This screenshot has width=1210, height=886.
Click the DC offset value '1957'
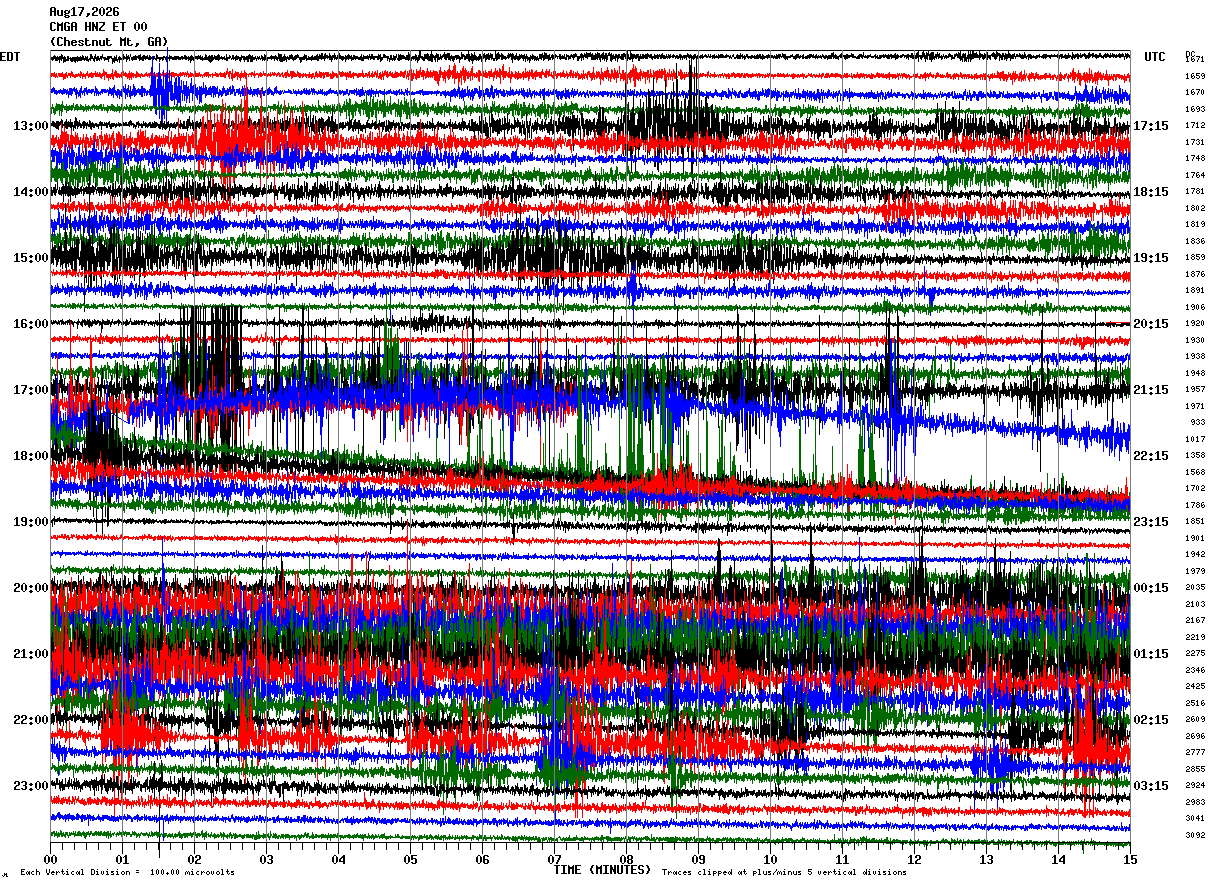1195,389
